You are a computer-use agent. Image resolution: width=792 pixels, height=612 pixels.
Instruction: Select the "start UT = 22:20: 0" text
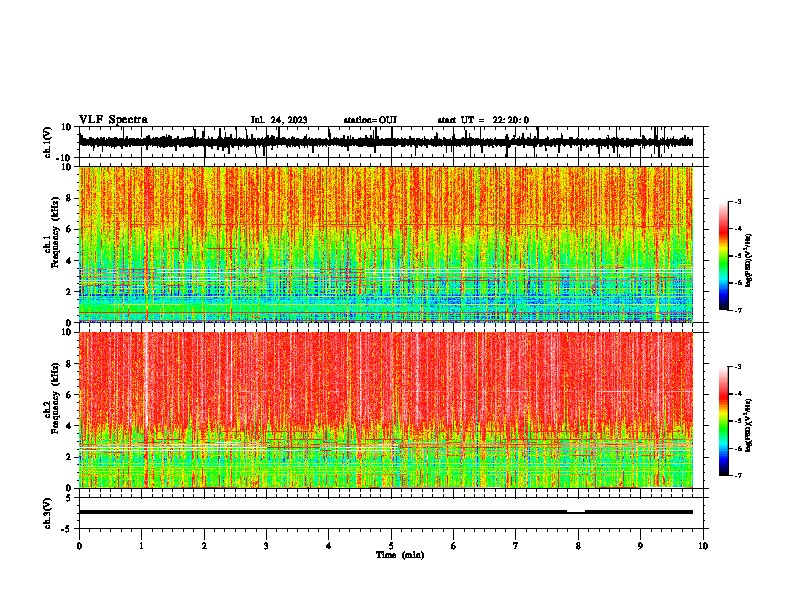tap(483, 120)
